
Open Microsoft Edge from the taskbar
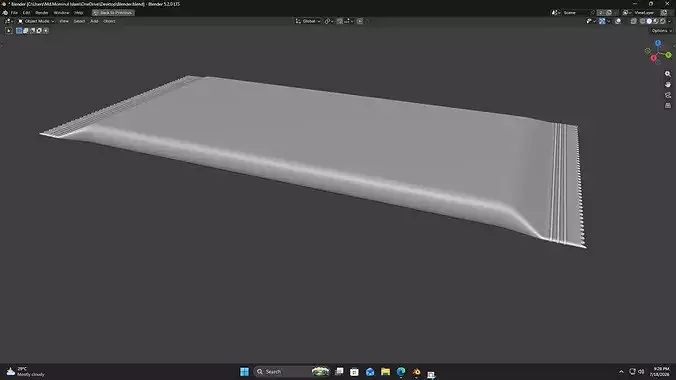coord(401,371)
